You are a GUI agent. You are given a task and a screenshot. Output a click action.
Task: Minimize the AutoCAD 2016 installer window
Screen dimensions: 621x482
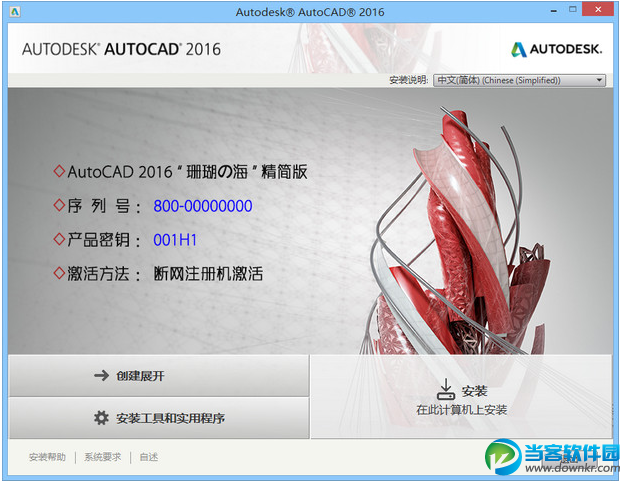[554, 11]
